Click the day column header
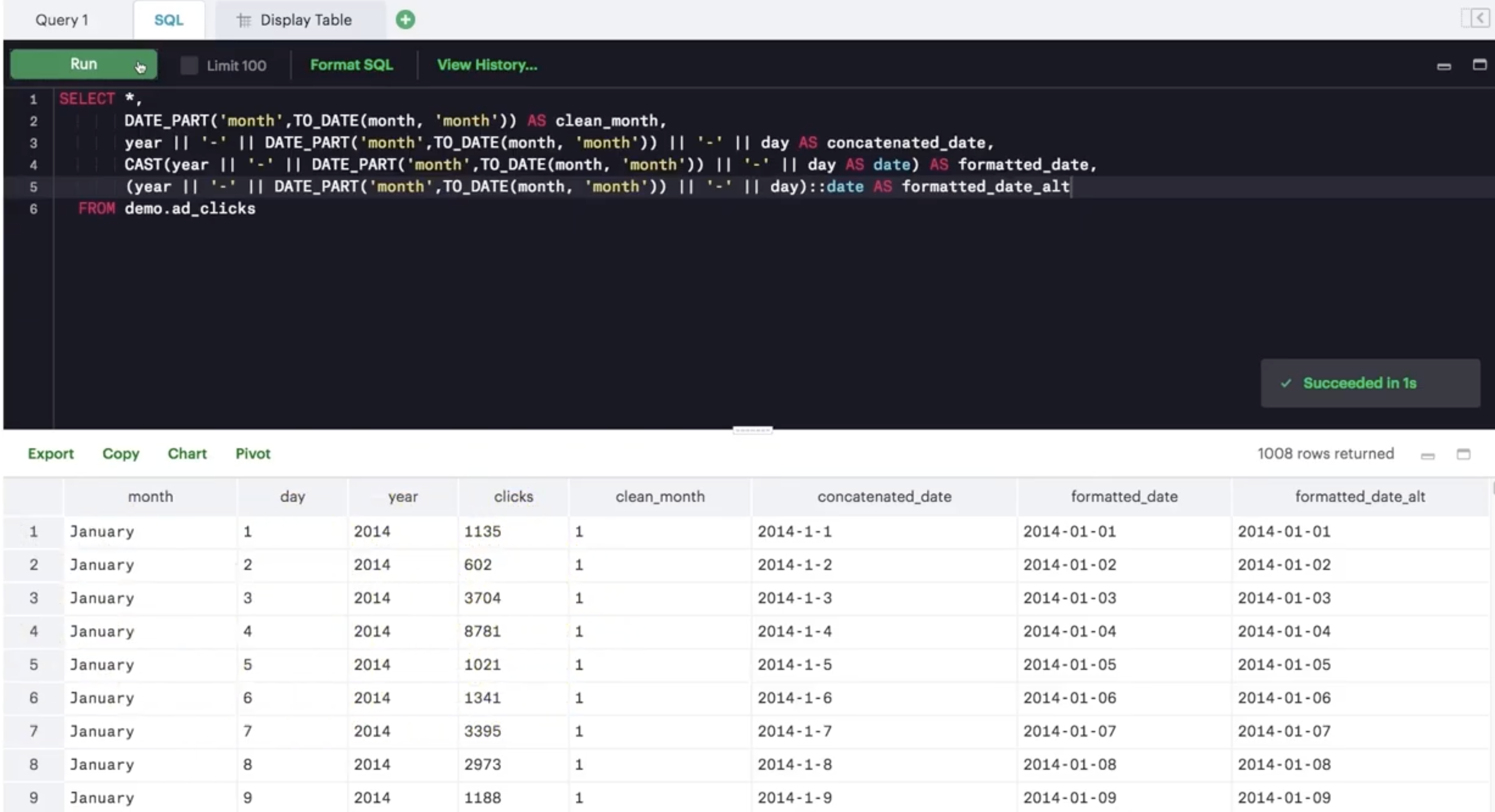Screen dimensions: 1495x812 (292, 496)
